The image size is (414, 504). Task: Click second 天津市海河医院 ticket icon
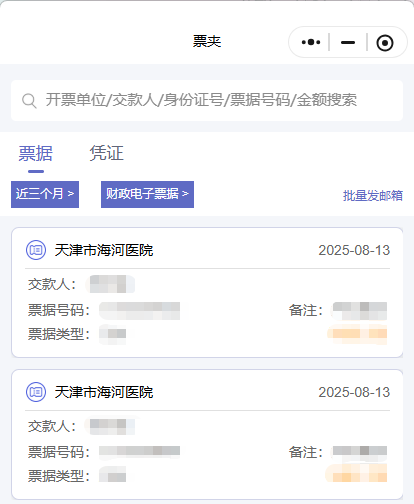[36, 392]
